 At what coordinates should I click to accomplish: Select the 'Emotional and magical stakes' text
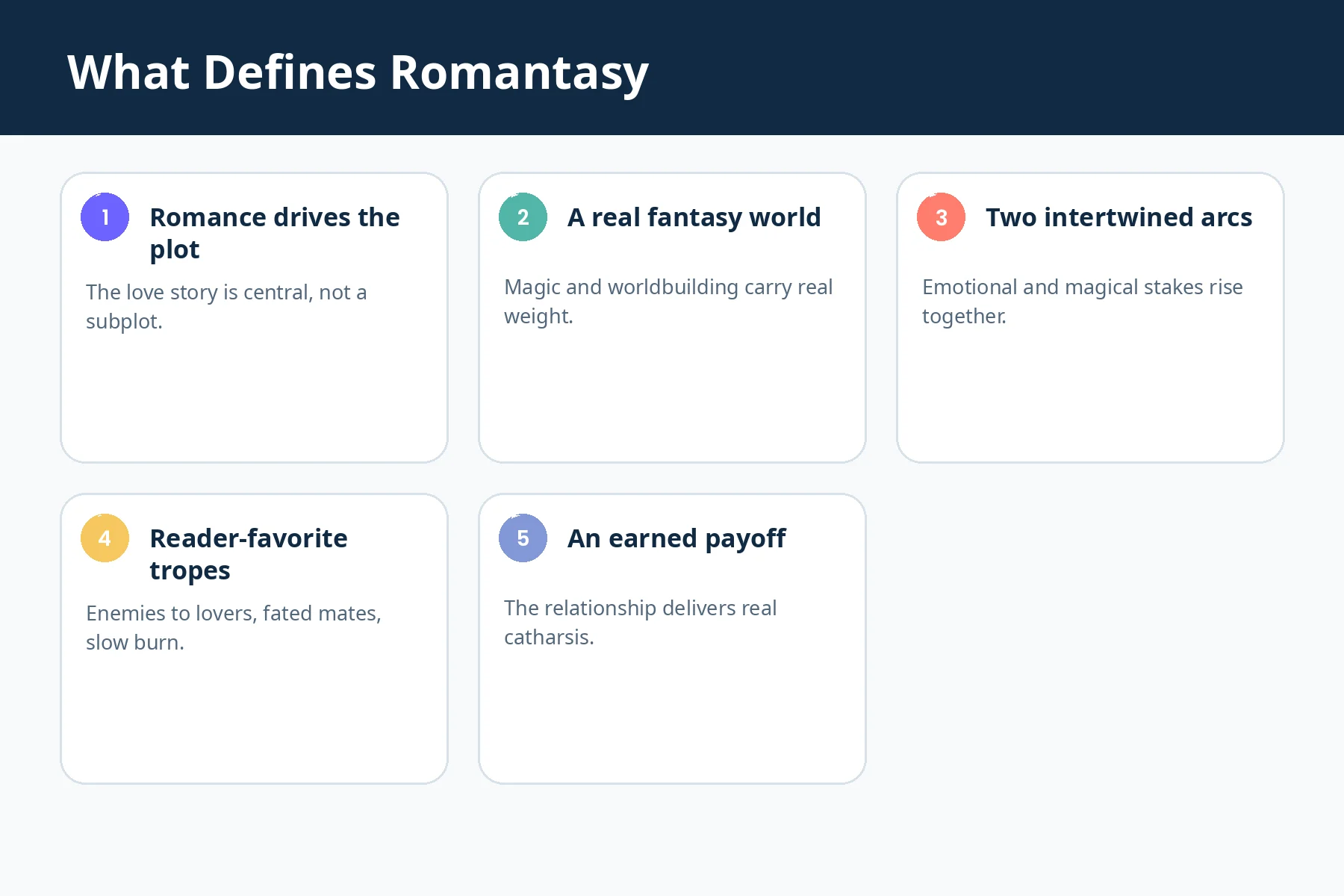(x=1082, y=302)
